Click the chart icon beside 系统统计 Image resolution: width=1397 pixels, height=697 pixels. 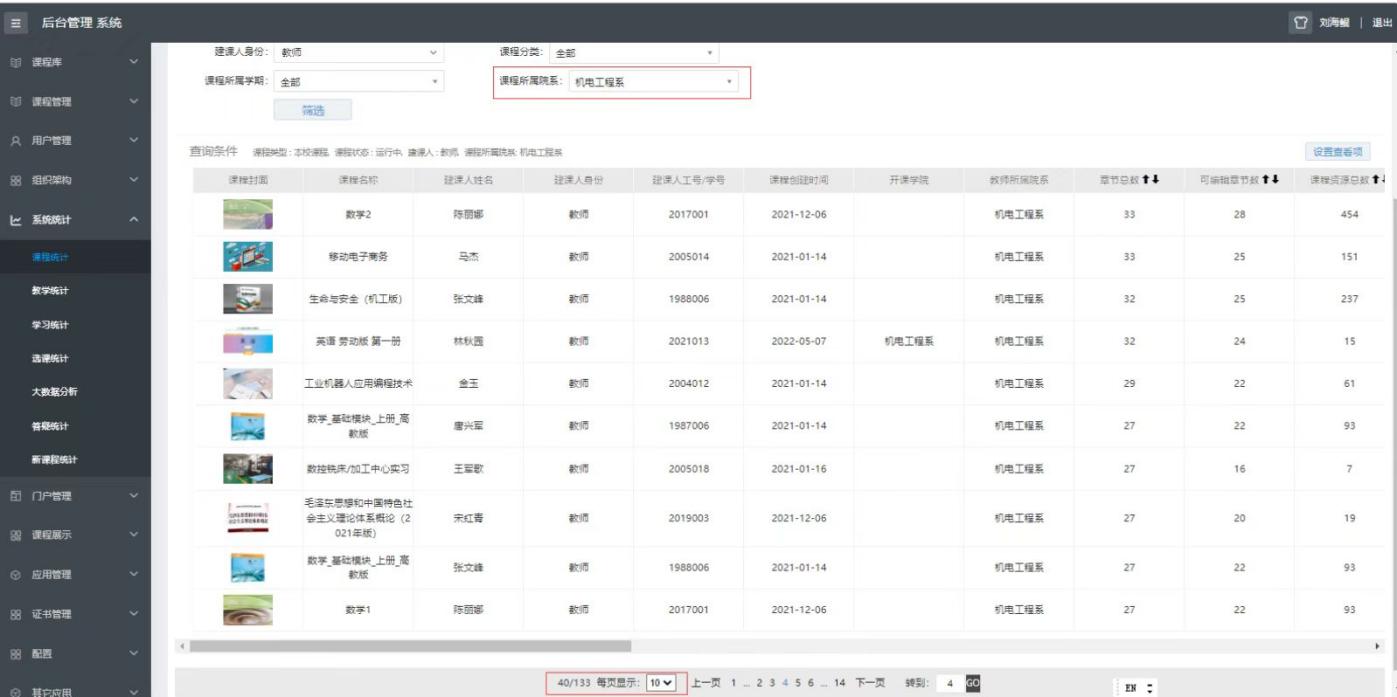(16, 220)
